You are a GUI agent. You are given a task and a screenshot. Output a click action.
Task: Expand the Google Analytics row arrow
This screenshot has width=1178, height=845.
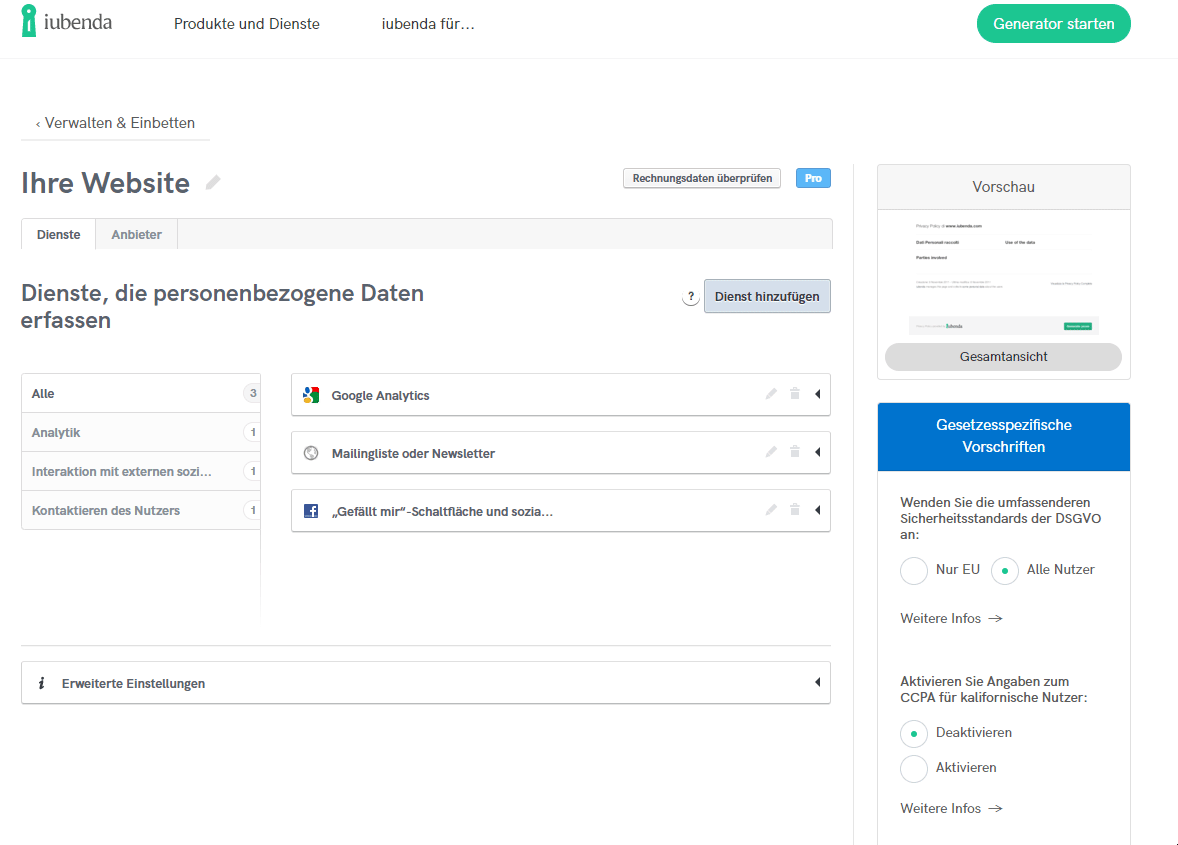[817, 395]
